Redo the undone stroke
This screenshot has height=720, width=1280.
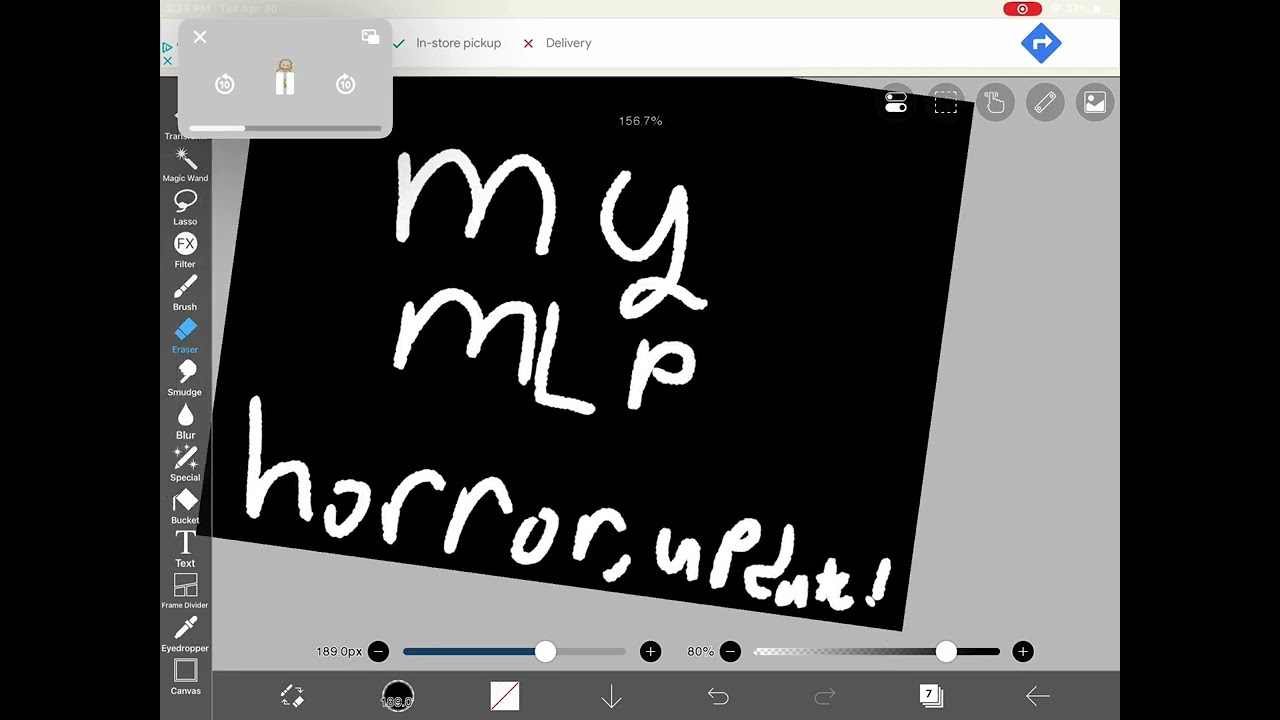825,696
